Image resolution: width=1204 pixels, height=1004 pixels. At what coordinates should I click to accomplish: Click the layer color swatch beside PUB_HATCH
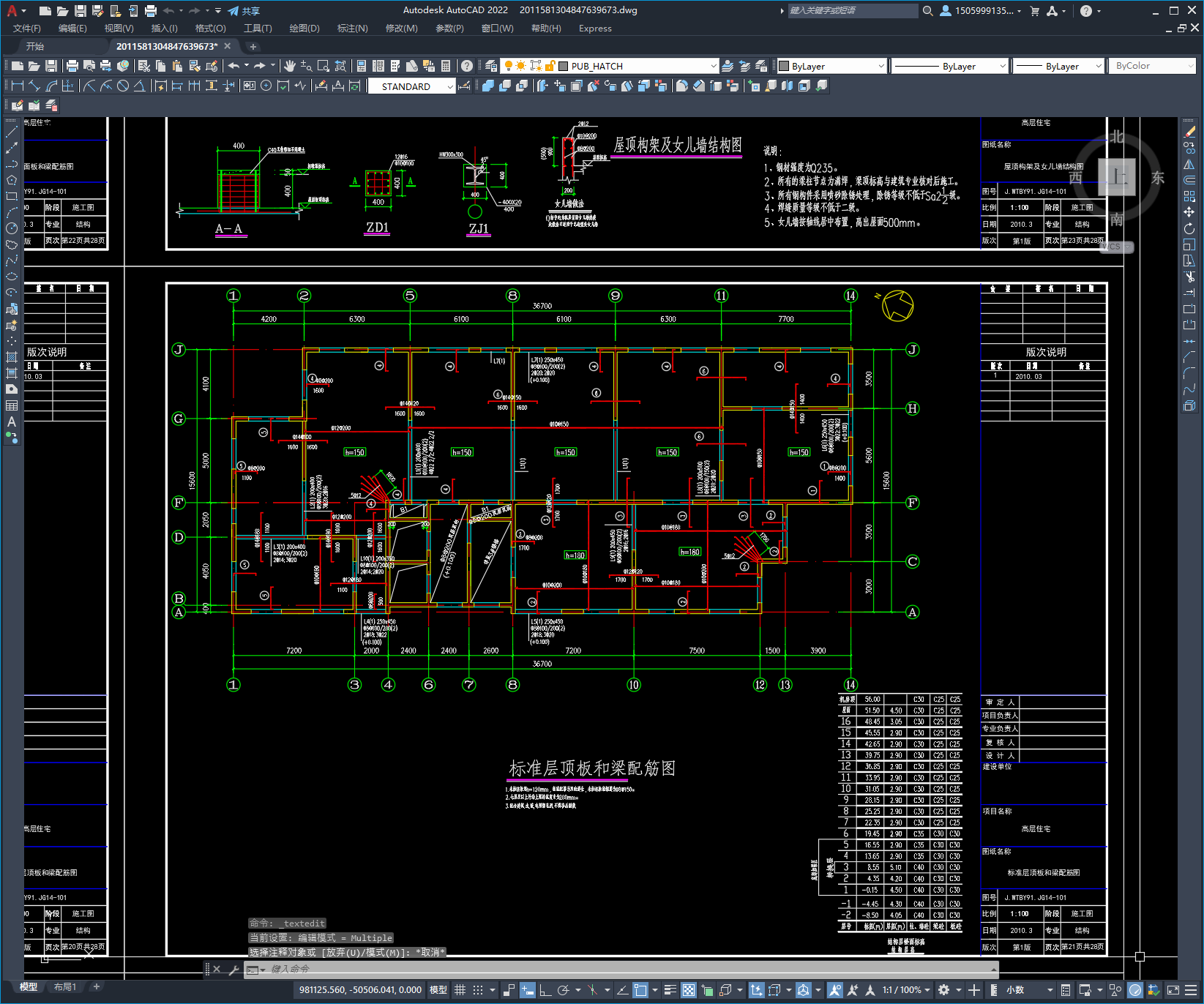[x=563, y=66]
